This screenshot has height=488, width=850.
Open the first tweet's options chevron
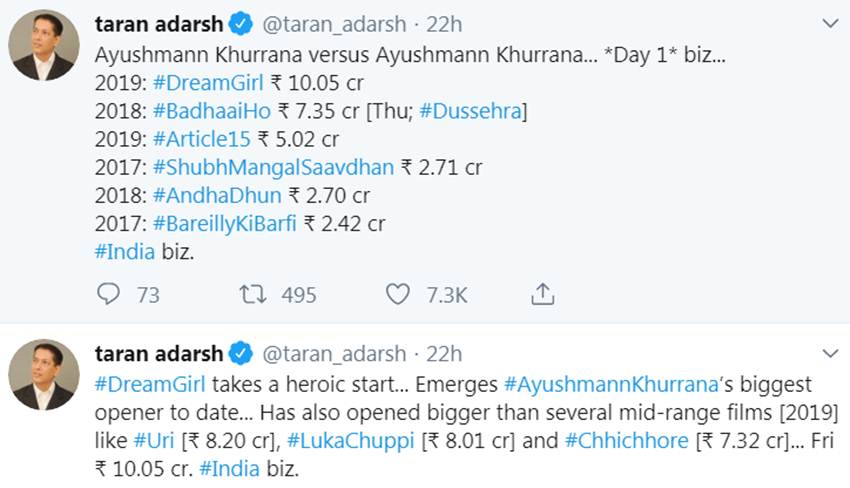click(x=829, y=23)
